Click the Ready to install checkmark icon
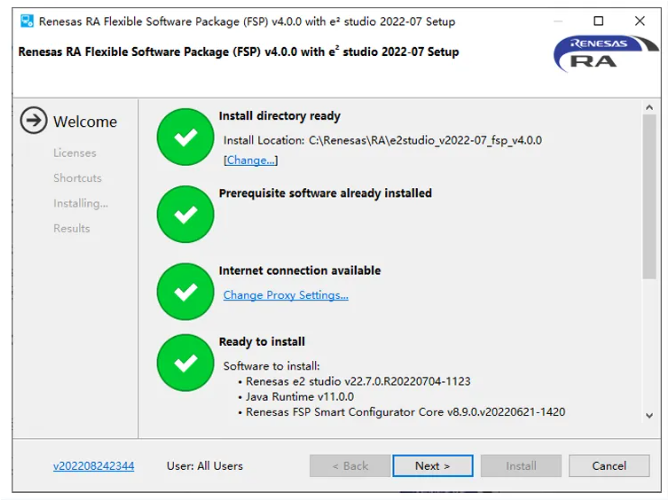This screenshot has height=500, width=668. pos(185,363)
